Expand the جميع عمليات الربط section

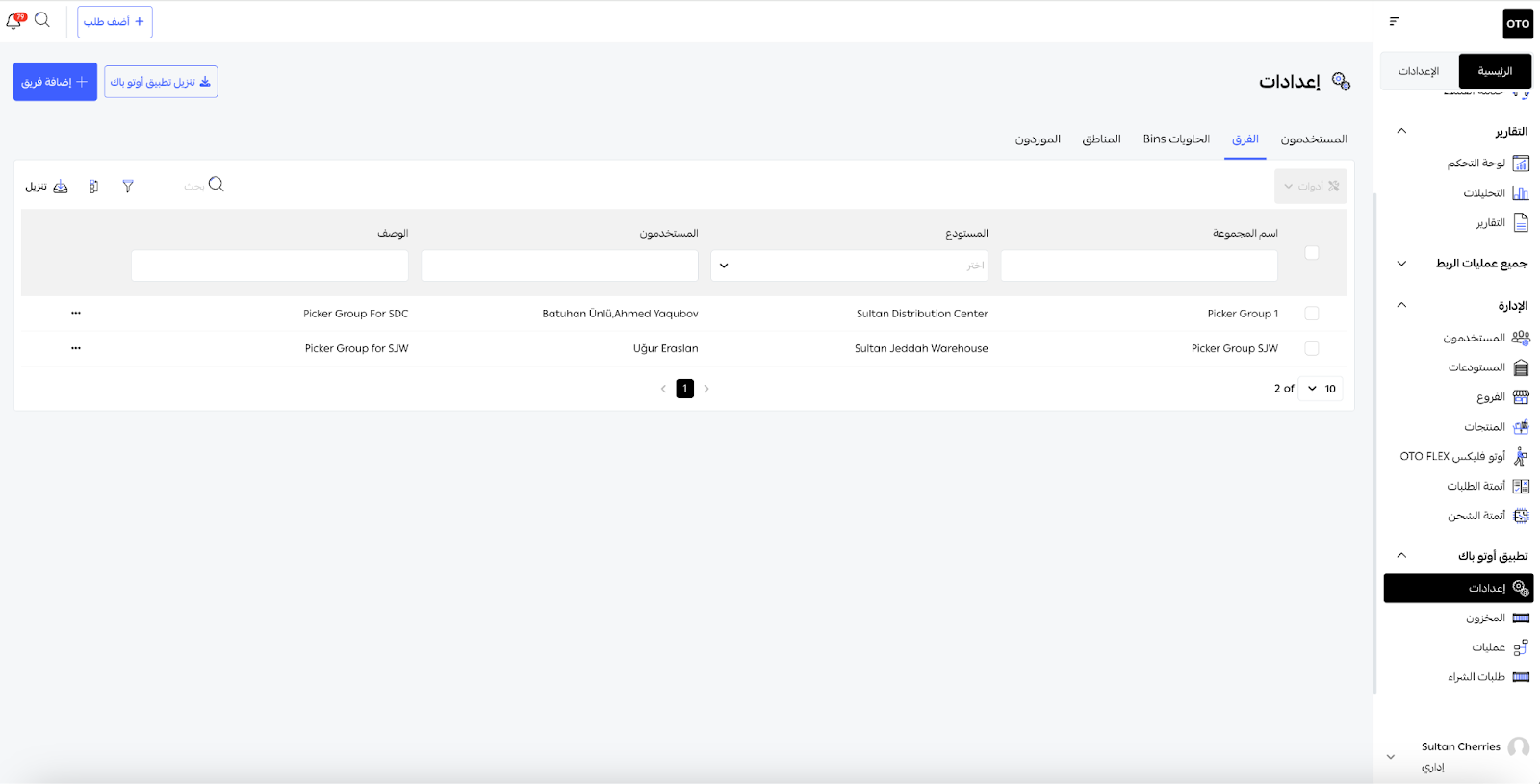tap(1401, 264)
